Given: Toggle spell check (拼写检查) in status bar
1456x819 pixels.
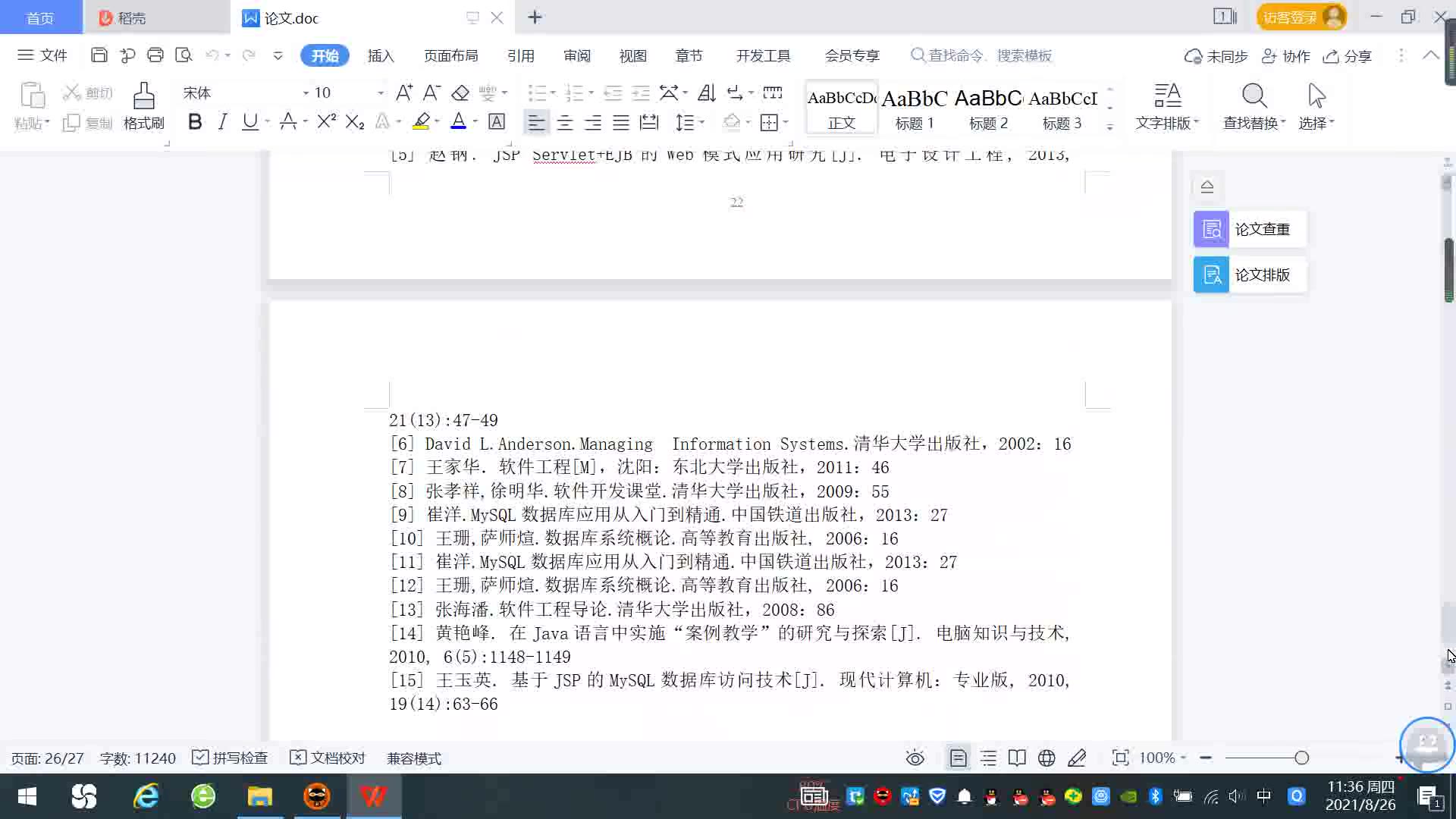Looking at the screenshot, I should 231,758.
